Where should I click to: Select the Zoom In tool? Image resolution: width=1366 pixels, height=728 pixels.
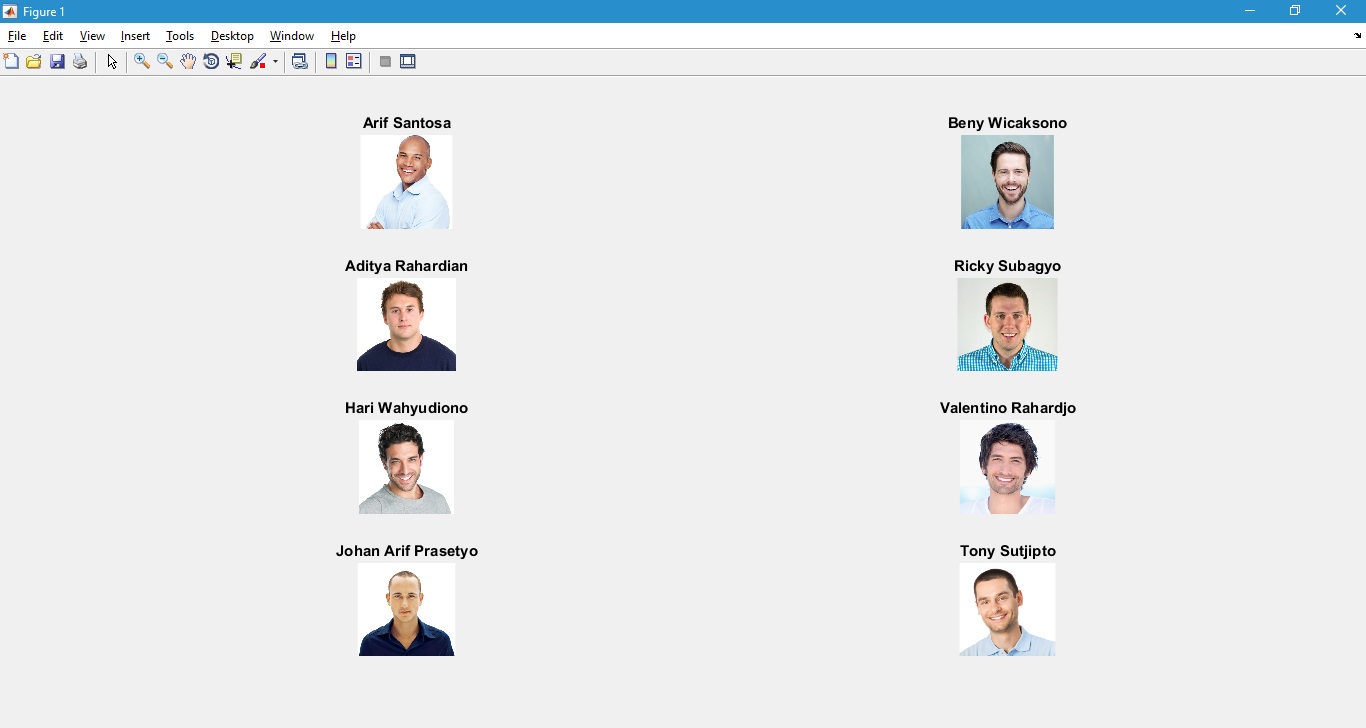(142, 62)
